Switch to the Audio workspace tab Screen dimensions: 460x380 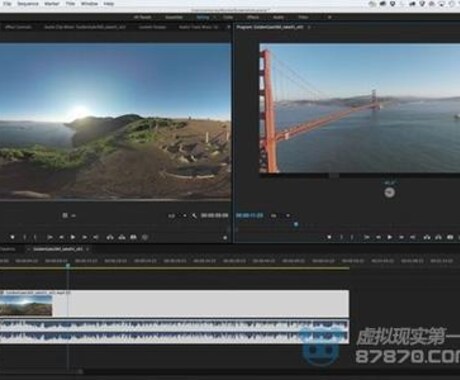coord(278,17)
